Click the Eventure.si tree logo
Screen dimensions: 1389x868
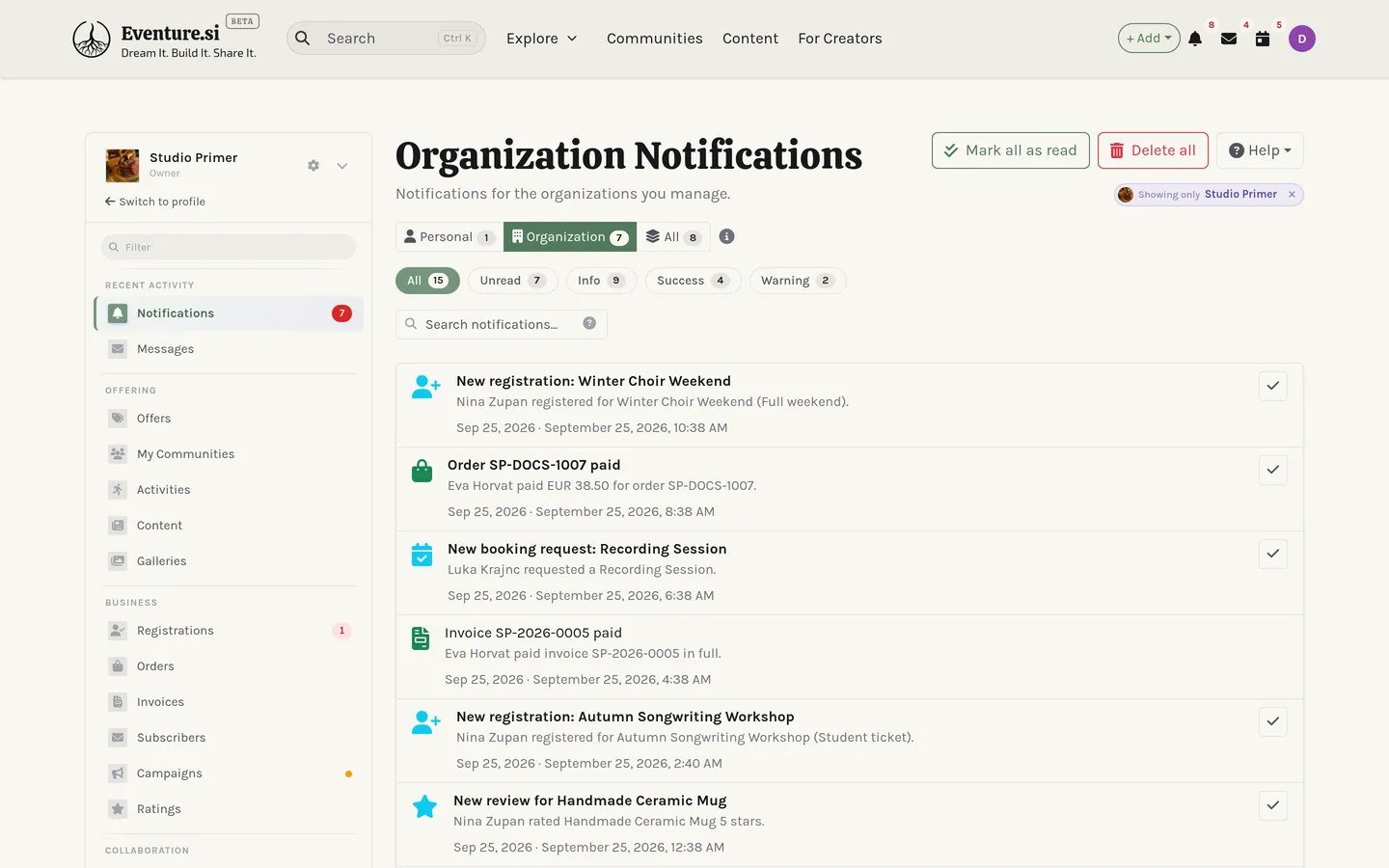click(x=92, y=40)
